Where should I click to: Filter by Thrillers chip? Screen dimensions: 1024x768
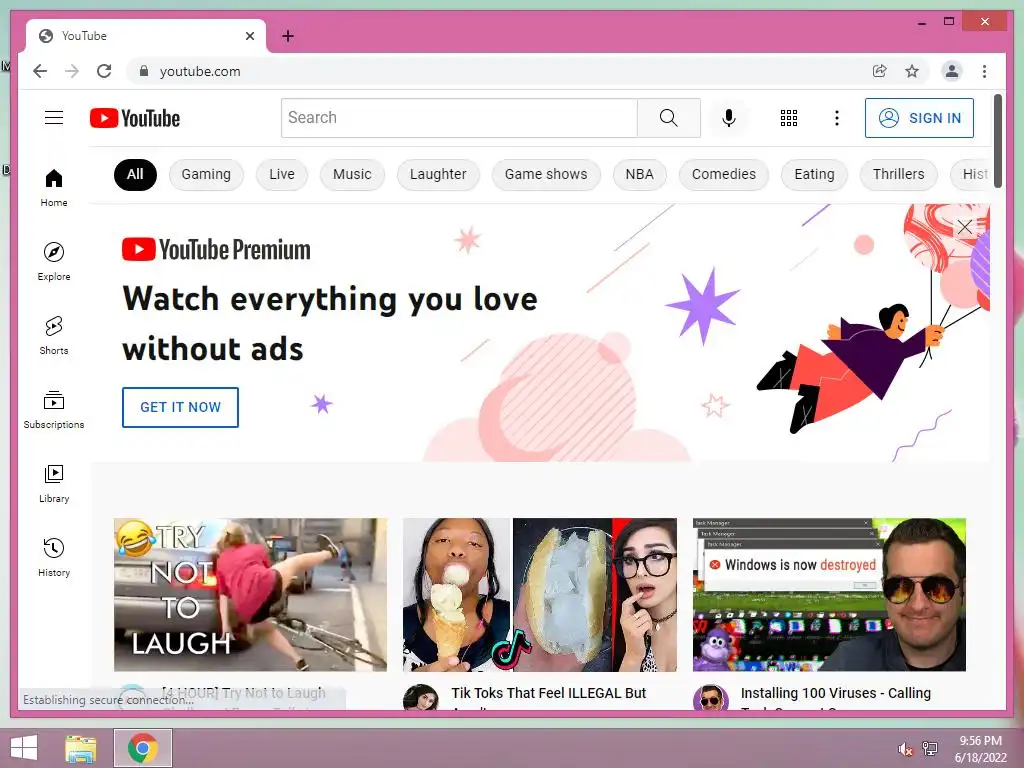[x=899, y=174]
